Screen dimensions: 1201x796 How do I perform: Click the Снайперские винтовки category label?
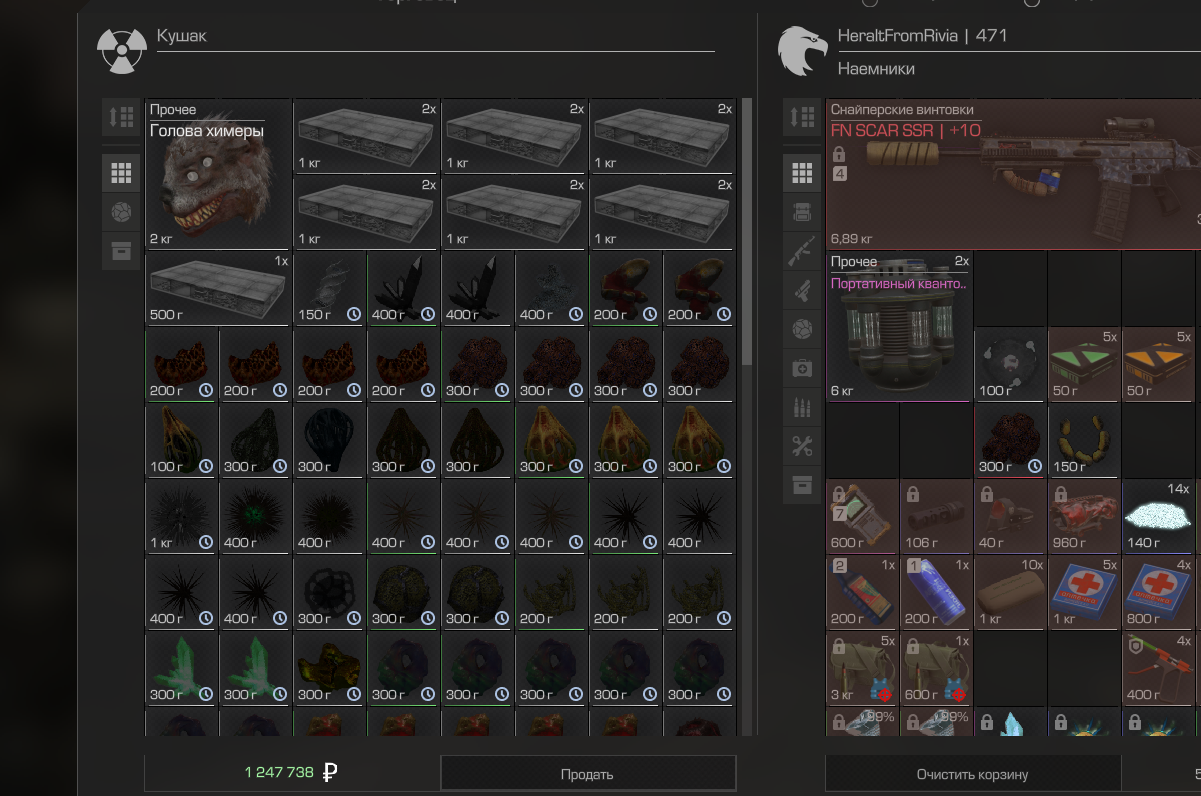coord(902,110)
